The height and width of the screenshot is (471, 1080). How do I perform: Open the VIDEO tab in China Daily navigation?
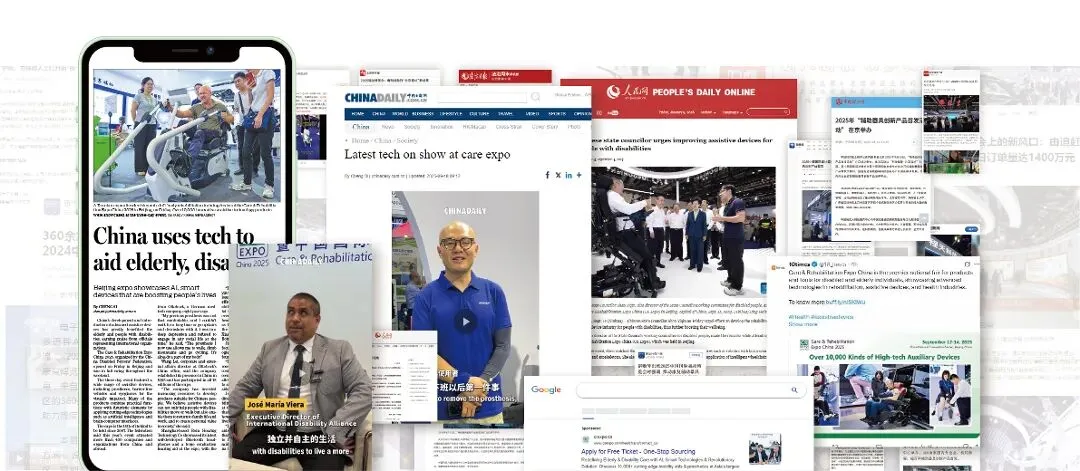click(x=532, y=114)
